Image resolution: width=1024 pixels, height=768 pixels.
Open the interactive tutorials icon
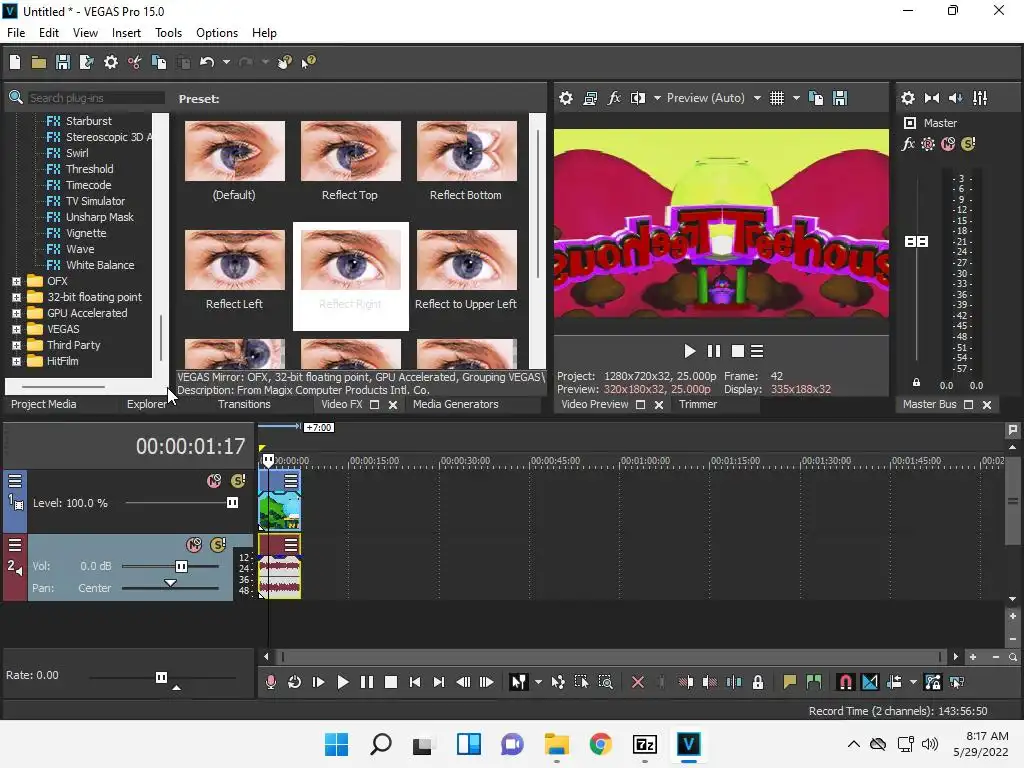point(284,62)
